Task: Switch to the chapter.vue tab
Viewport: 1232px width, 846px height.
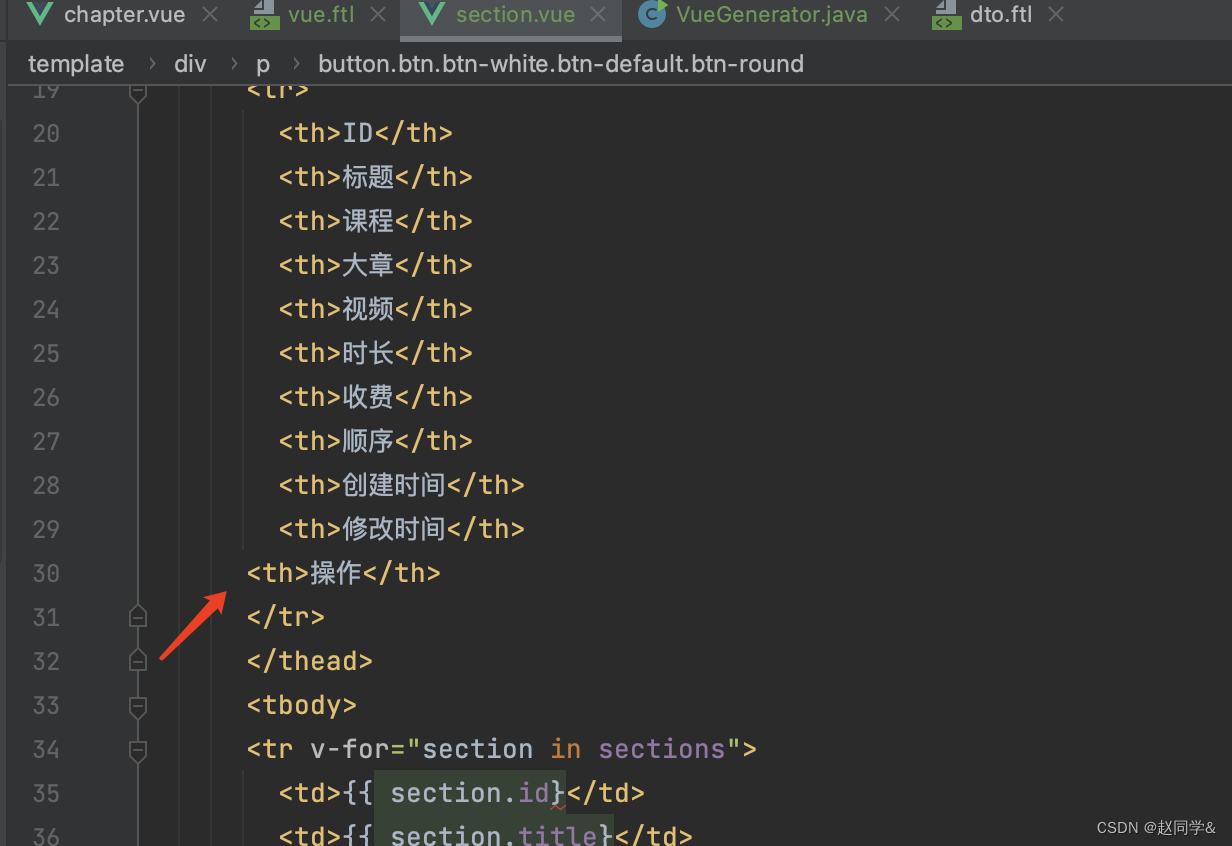Action: tap(124, 15)
